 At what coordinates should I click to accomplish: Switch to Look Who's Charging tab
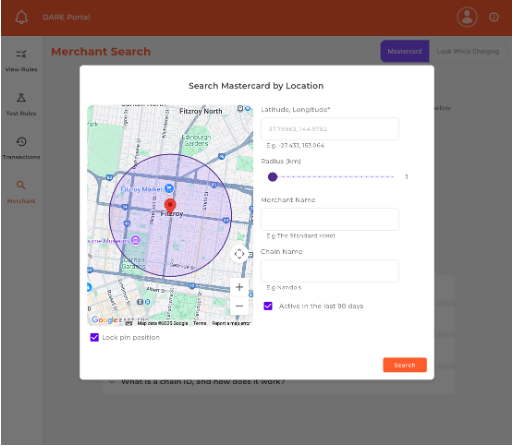pyautogui.click(x=468, y=51)
